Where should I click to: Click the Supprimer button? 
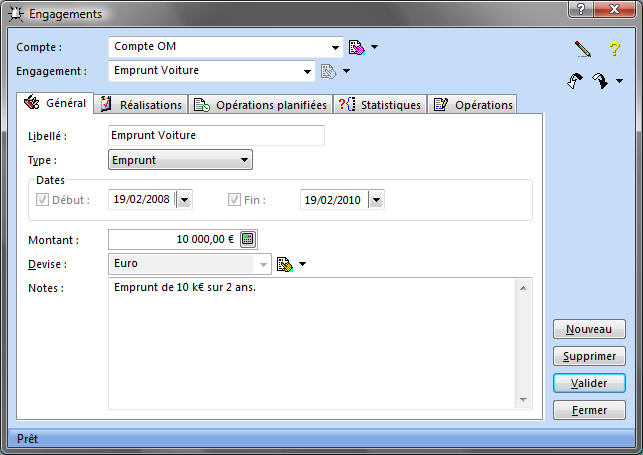[589, 356]
